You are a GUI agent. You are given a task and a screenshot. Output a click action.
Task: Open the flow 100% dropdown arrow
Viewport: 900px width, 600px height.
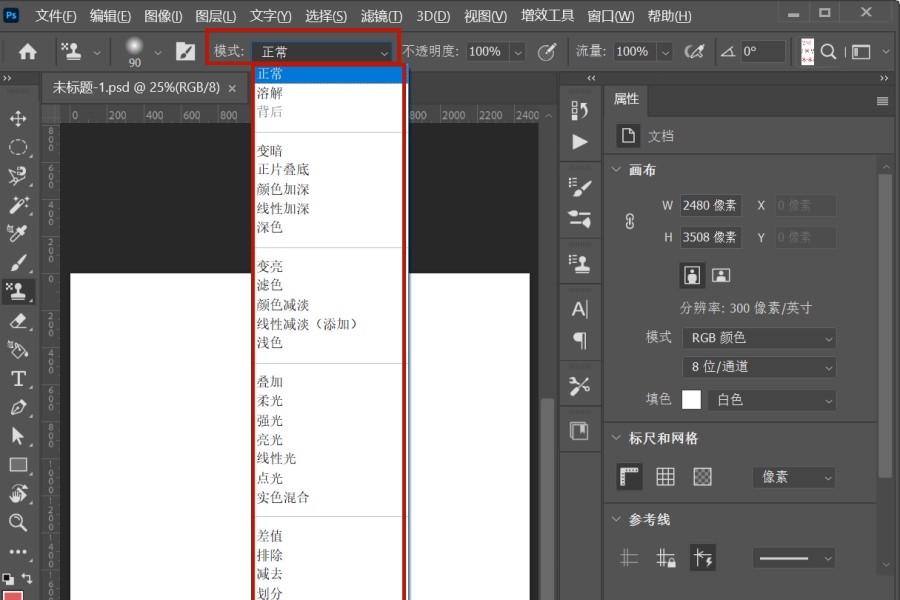click(665, 52)
